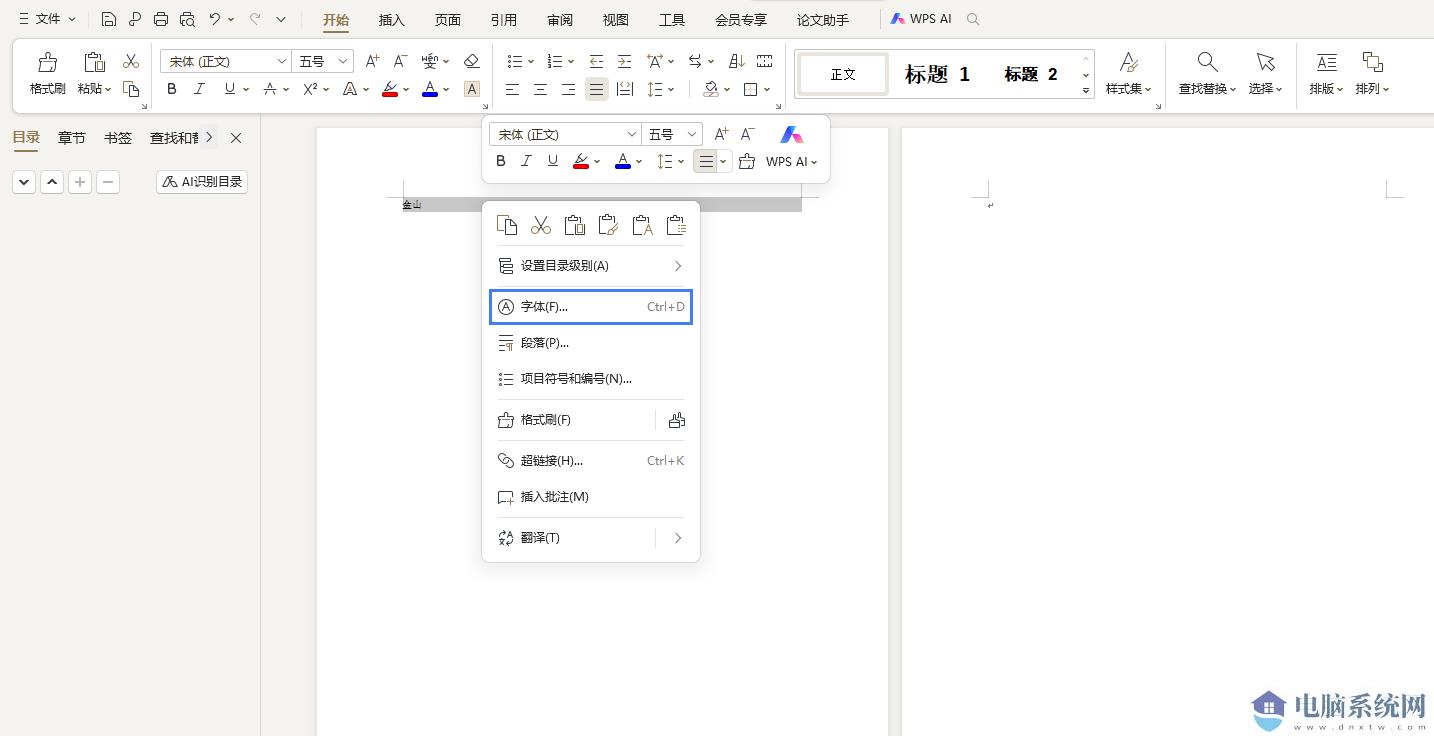The height and width of the screenshot is (736, 1434).
Task: Open the ribbon font size 五号 dropdown
Action: (x=343, y=62)
